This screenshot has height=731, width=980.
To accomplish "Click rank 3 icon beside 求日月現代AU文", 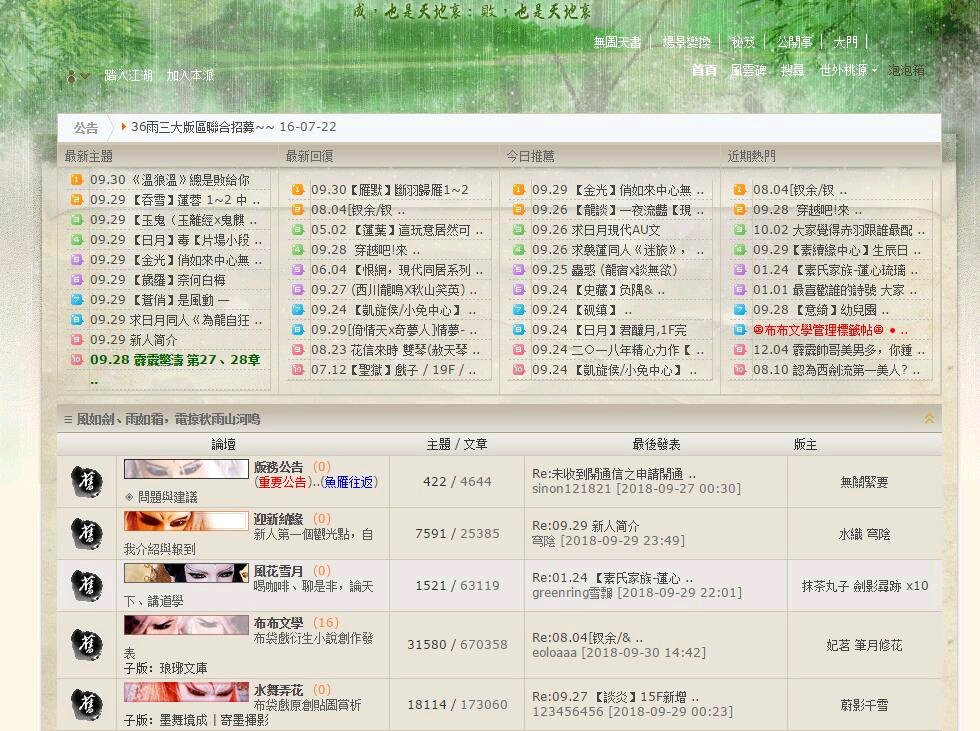I will click(518, 229).
